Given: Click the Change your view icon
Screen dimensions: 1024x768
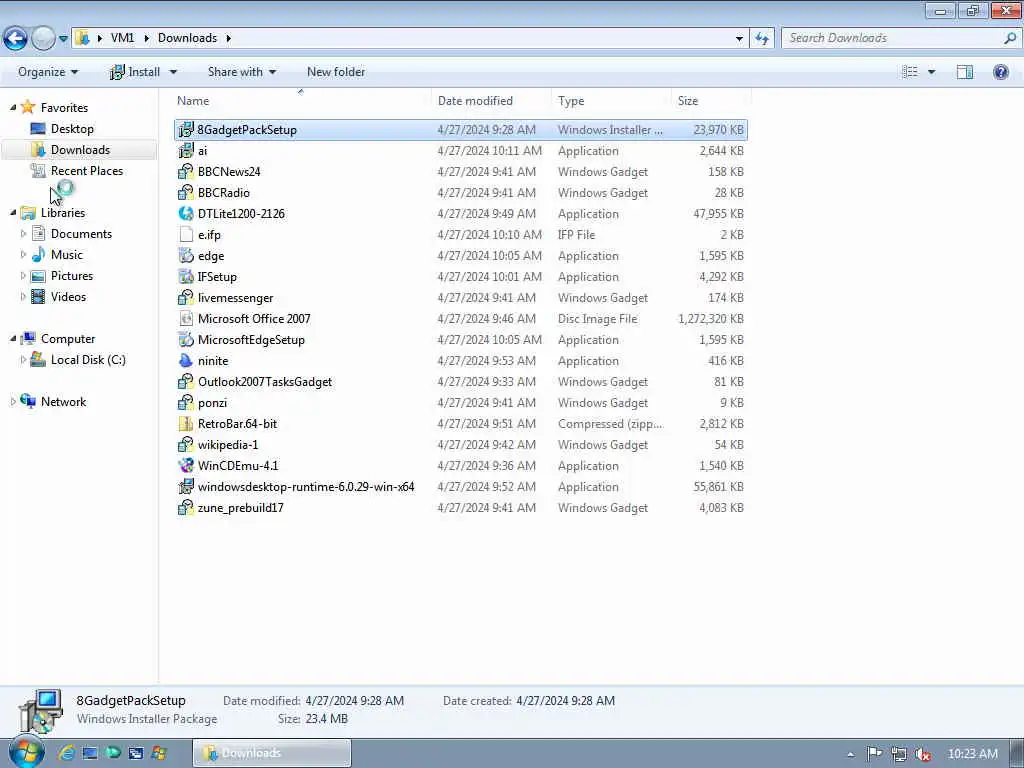Looking at the screenshot, I should point(910,72).
